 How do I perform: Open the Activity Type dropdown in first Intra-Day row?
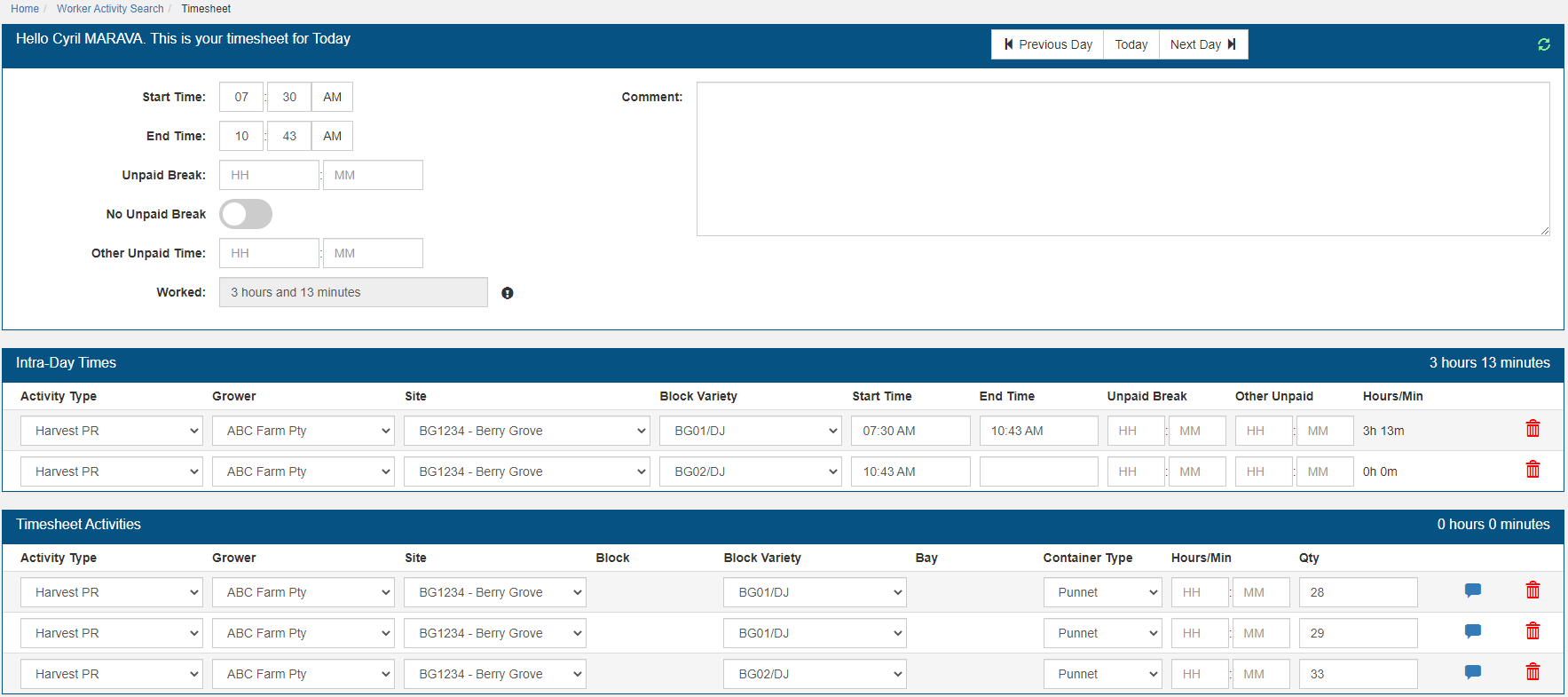pyautogui.click(x=111, y=431)
